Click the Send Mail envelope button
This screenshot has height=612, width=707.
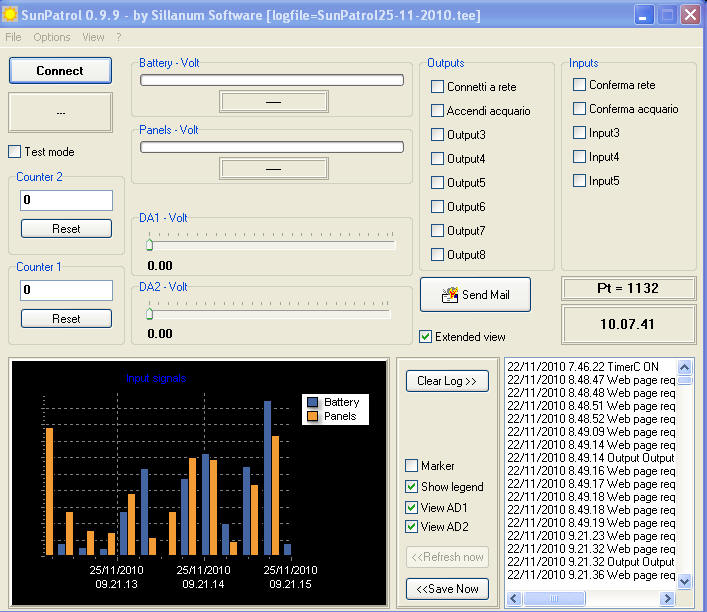(475, 295)
